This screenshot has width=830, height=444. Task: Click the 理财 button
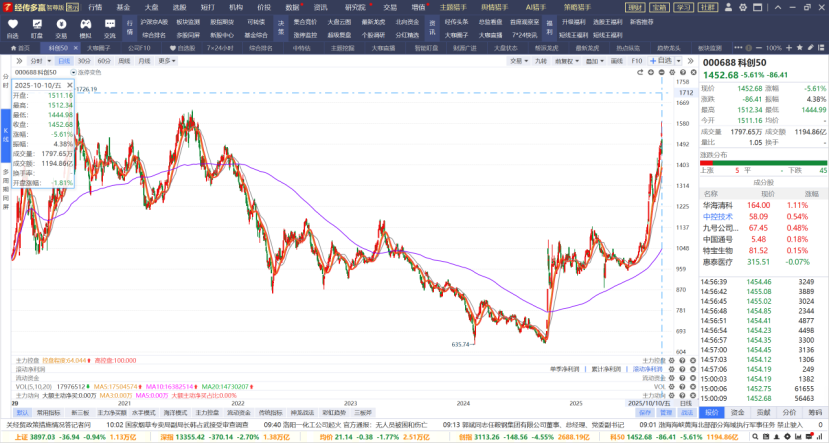pos(635,7)
